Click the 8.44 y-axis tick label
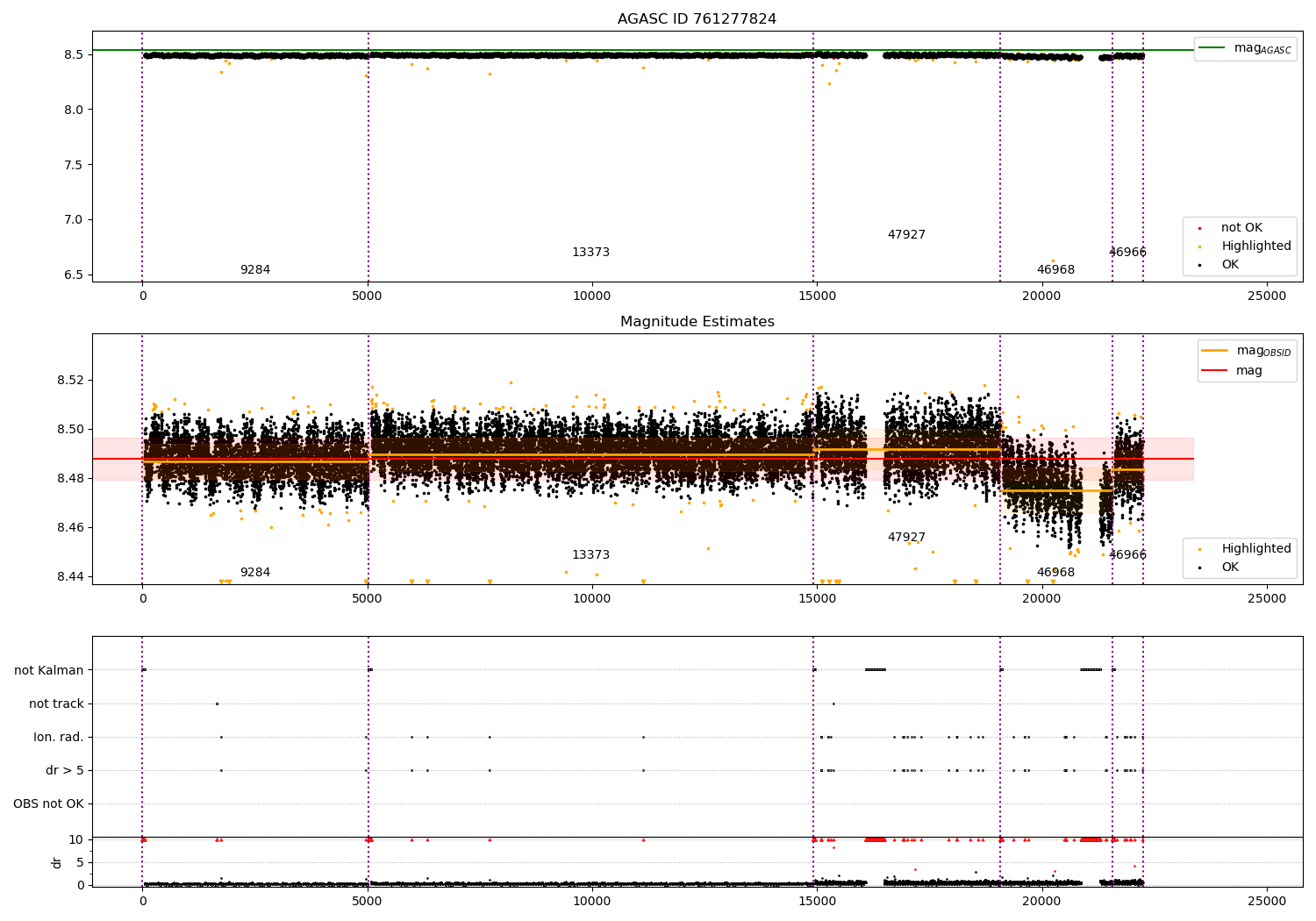This screenshot has height=921, width=1316. coord(70,576)
